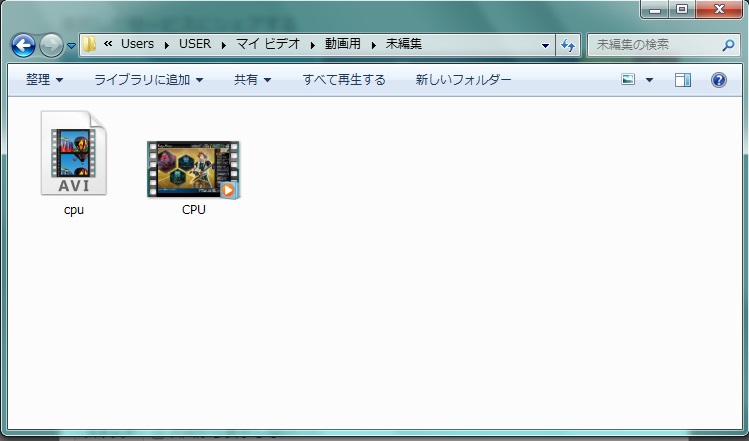Navigate to Users in the address path
Screen dimensions: 749x441
coord(138,44)
